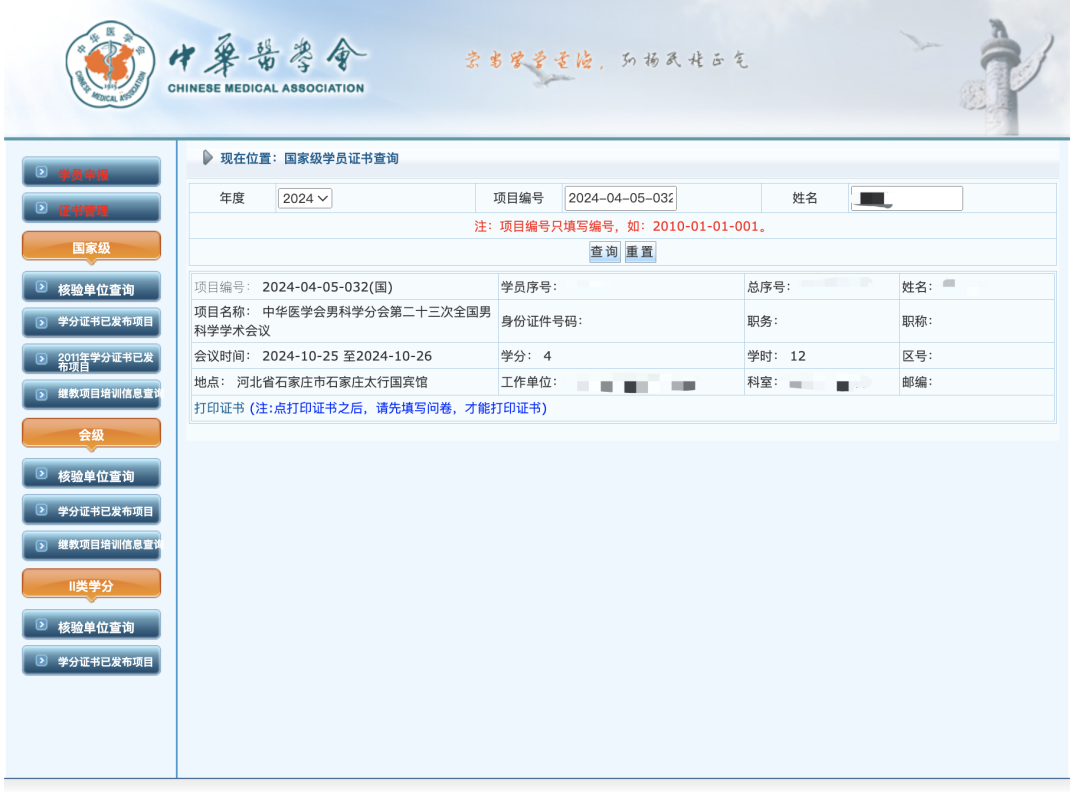Open the 学员申报 sidebar section
The width and height of the screenshot is (1080, 792).
90,172
